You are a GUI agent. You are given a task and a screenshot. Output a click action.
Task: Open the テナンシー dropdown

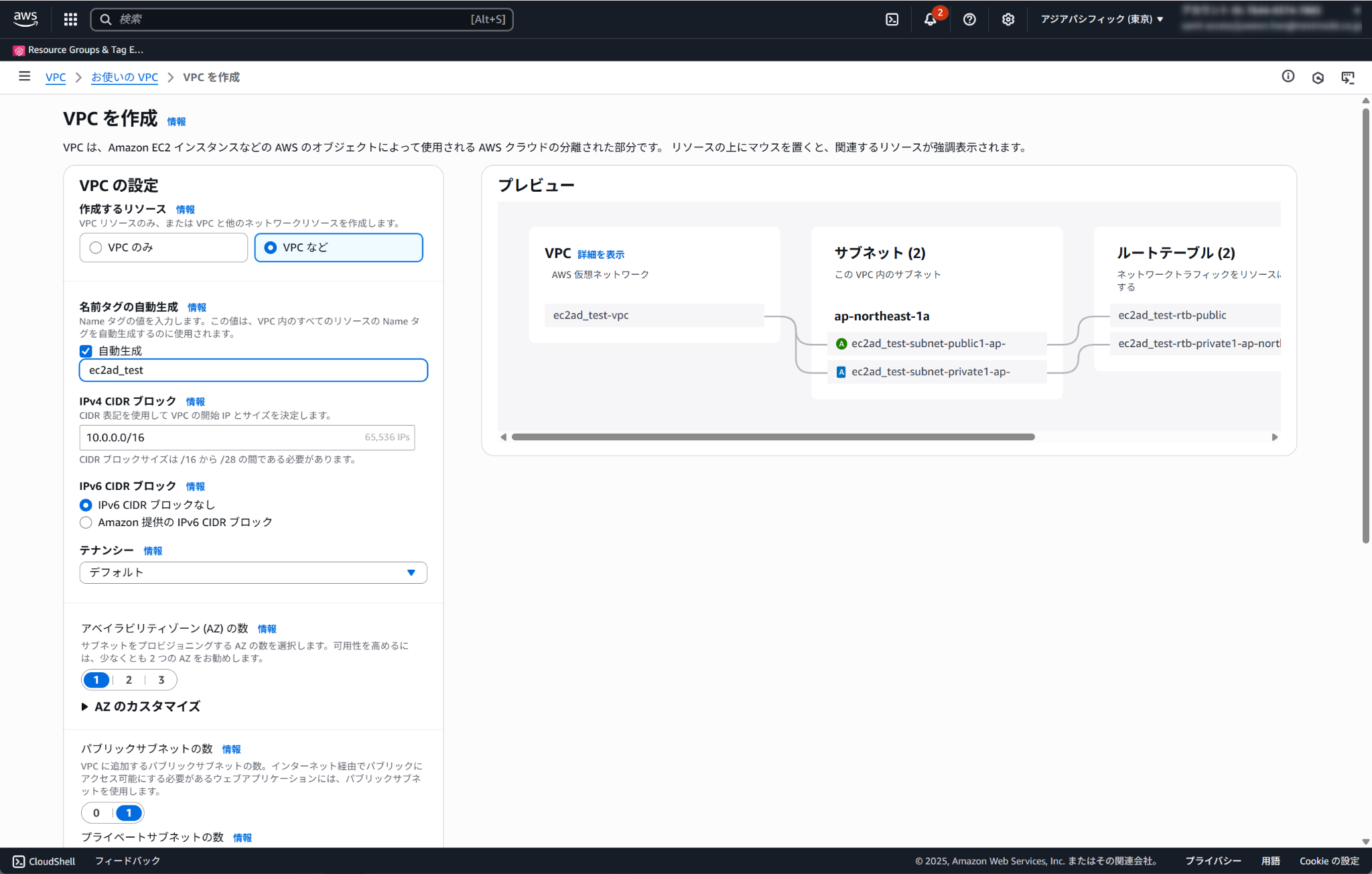pos(253,572)
